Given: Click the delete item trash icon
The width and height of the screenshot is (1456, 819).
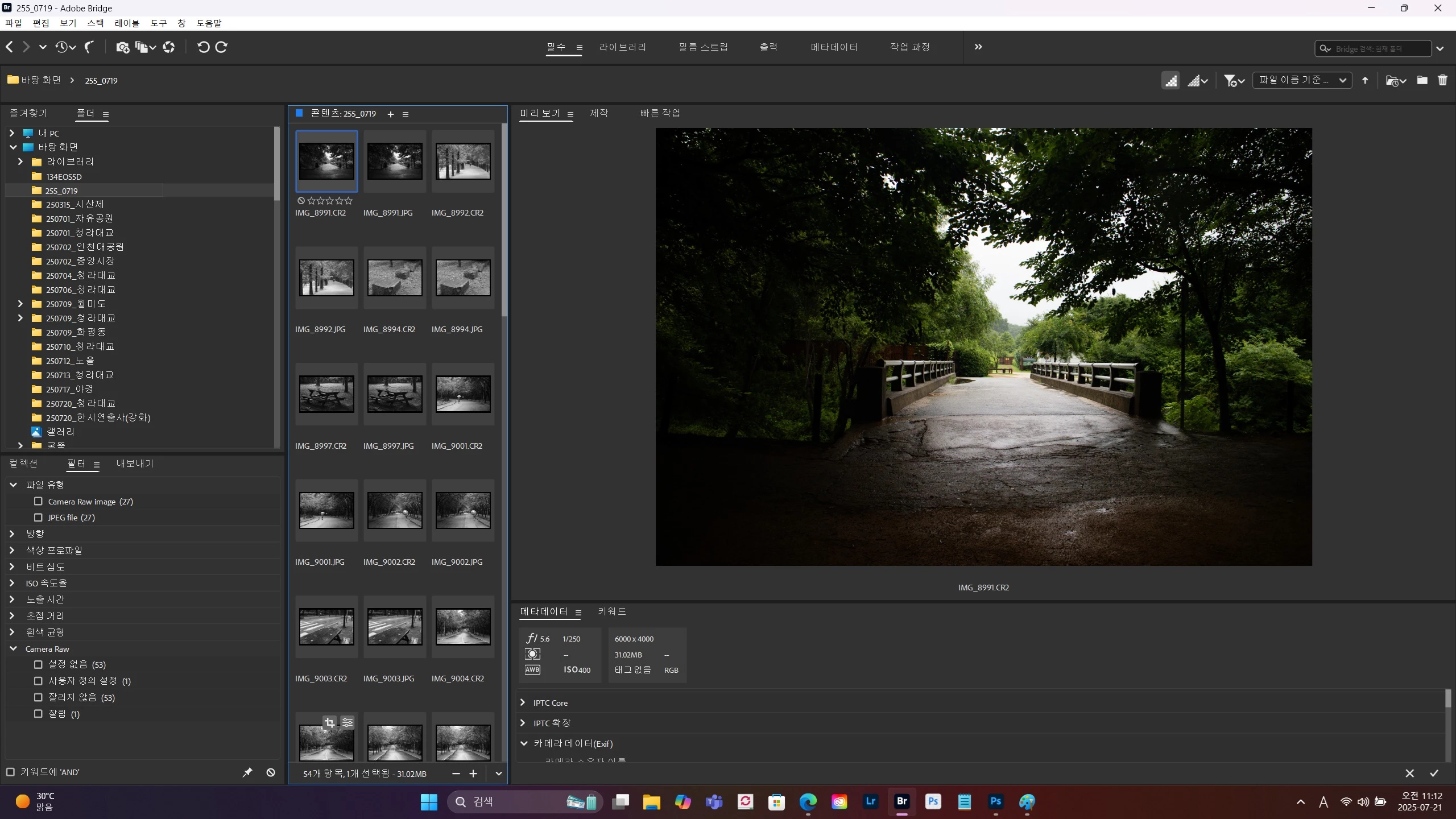Looking at the screenshot, I should [x=1442, y=80].
